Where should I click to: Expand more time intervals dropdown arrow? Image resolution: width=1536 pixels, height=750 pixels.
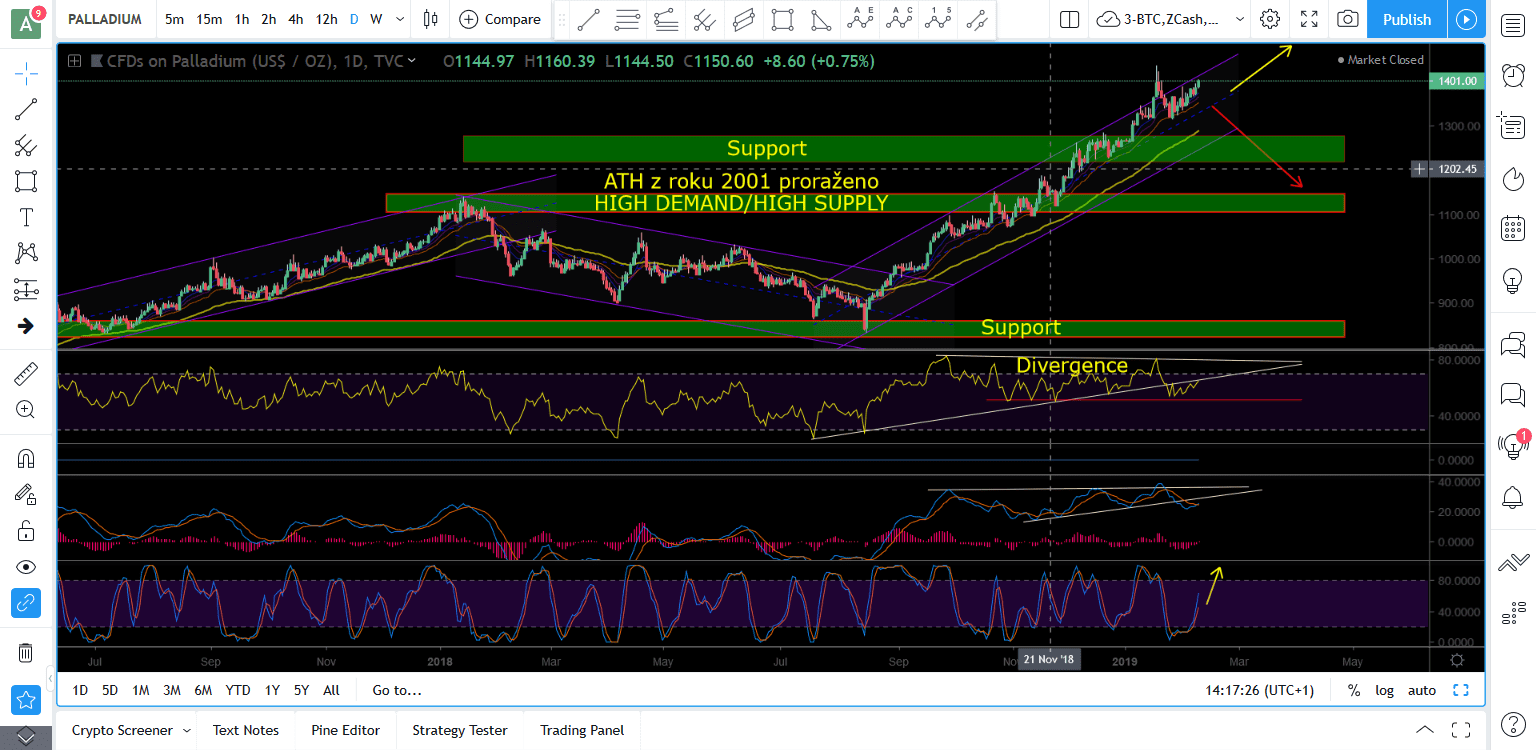coord(400,19)
